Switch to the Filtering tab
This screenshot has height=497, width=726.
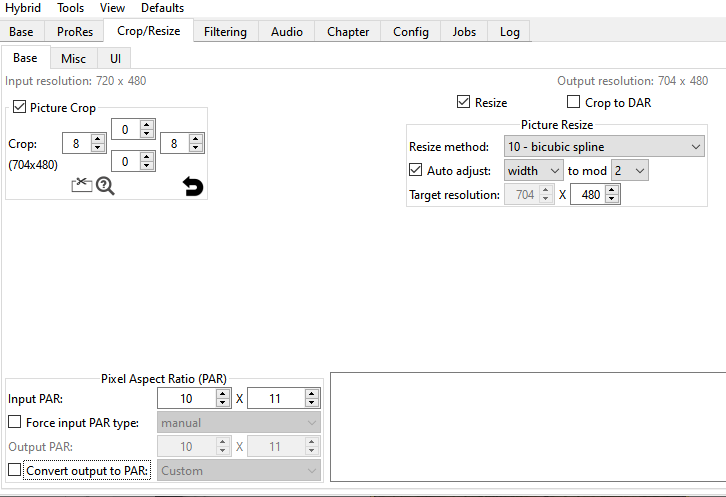click(225, 31)
